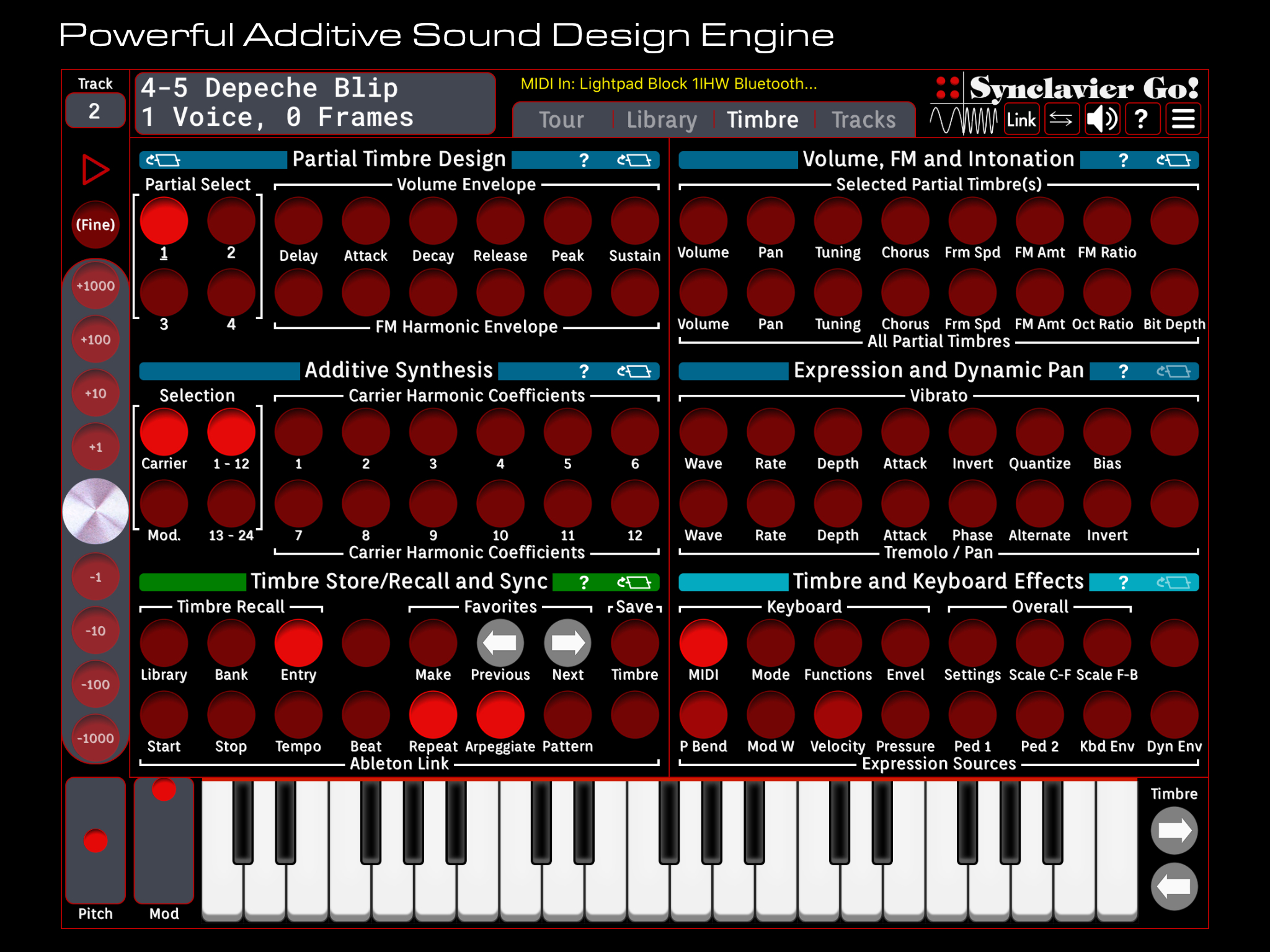This screenshot has height=952, width=1270.
Task: Click the Link button
Action: click(x=1021, y=119)
